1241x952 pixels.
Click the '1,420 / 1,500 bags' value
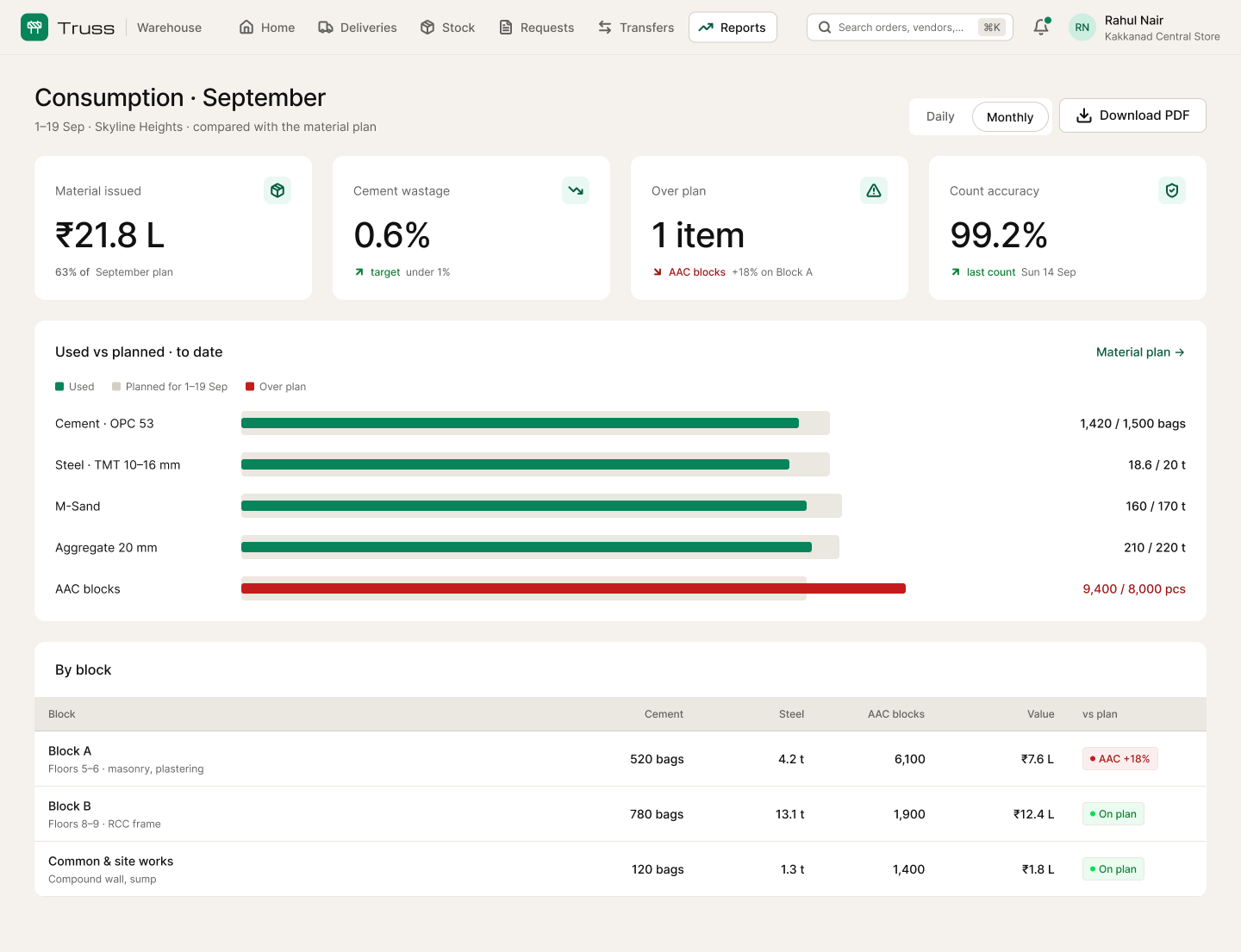click(x=1132, y=423)
